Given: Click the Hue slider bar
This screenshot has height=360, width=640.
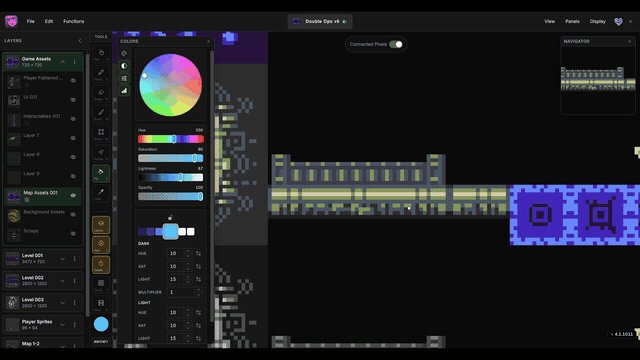Looking at the screenshot, I should (171, 139).
